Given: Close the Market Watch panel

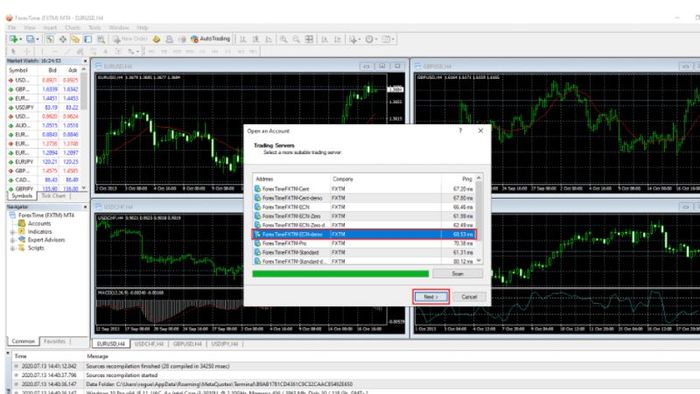Looking at the screenshot, I should coord(85,61).
